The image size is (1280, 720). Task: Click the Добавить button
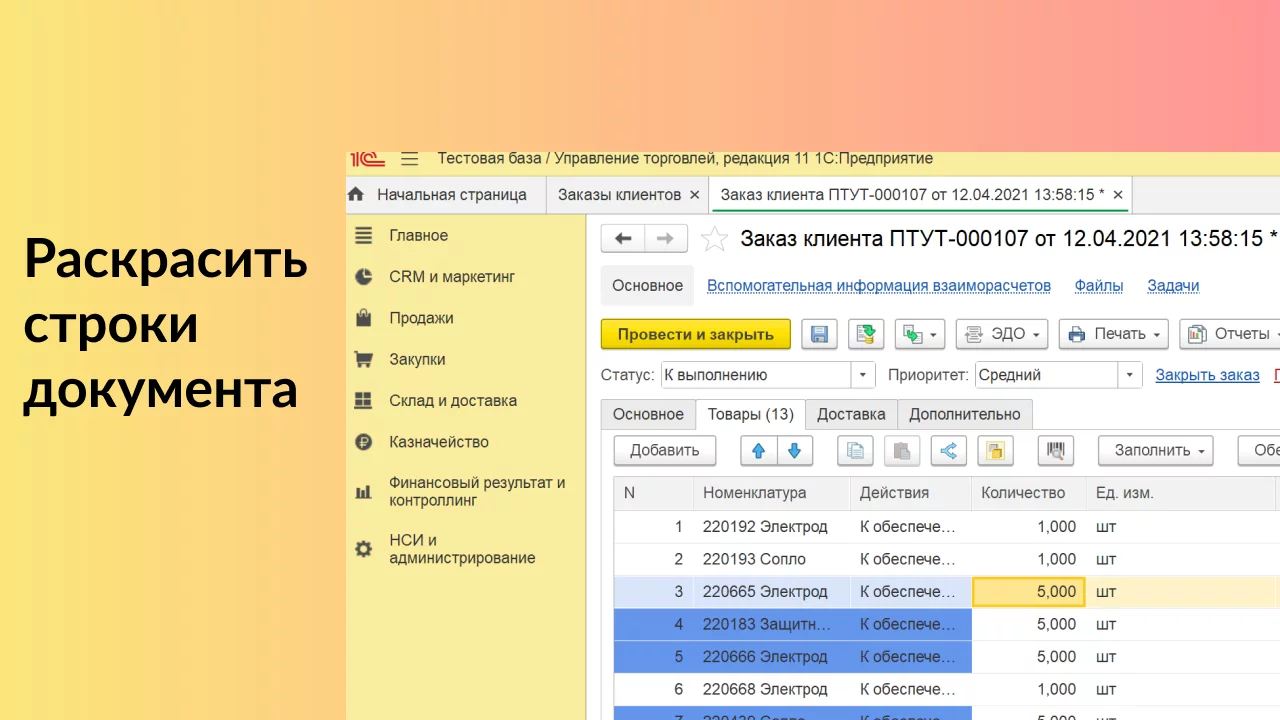(x=665, y=450)
